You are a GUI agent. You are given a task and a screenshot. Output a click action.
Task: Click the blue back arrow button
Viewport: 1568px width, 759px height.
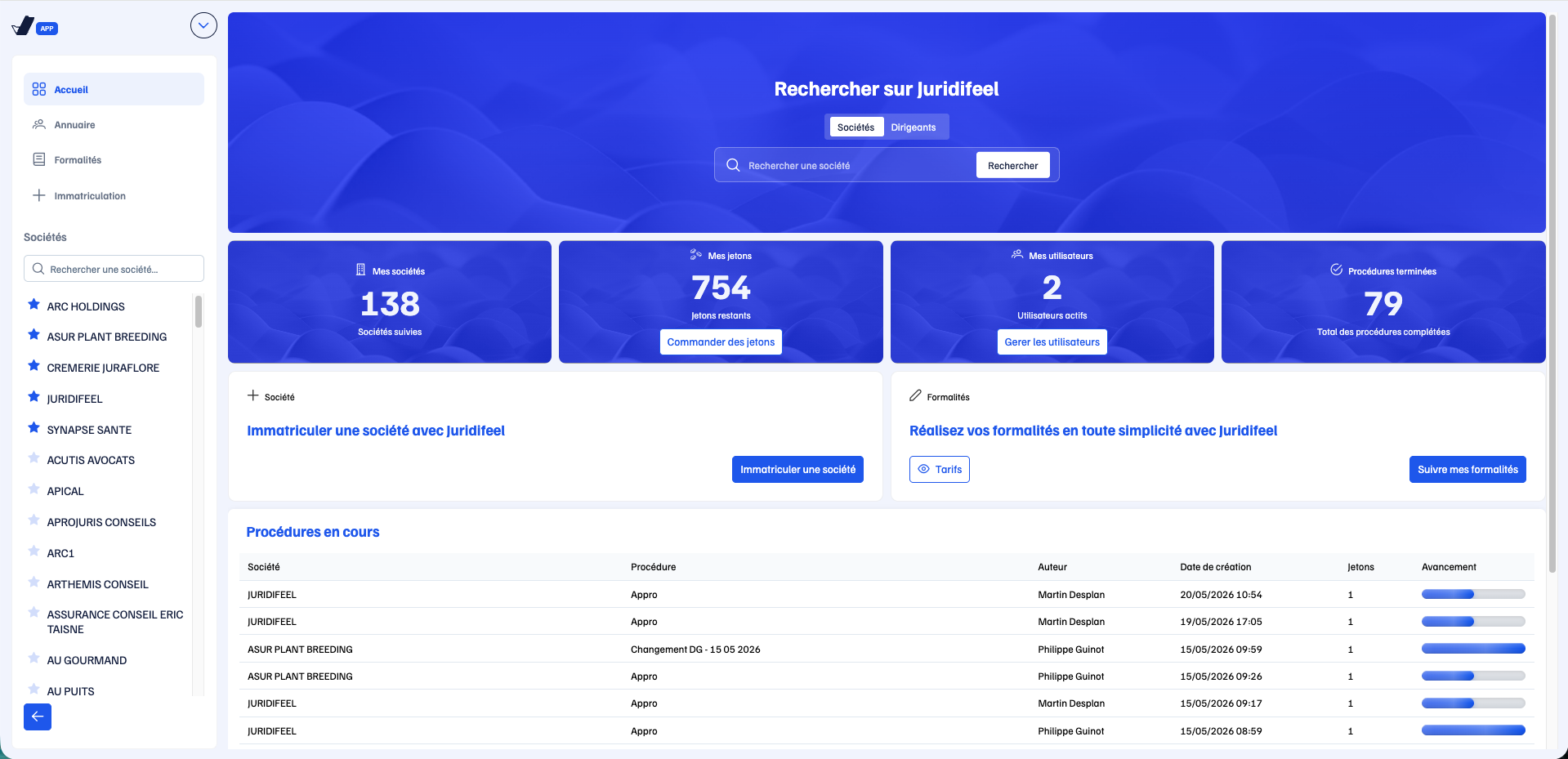pyautogui.click(x=38, y=717)
